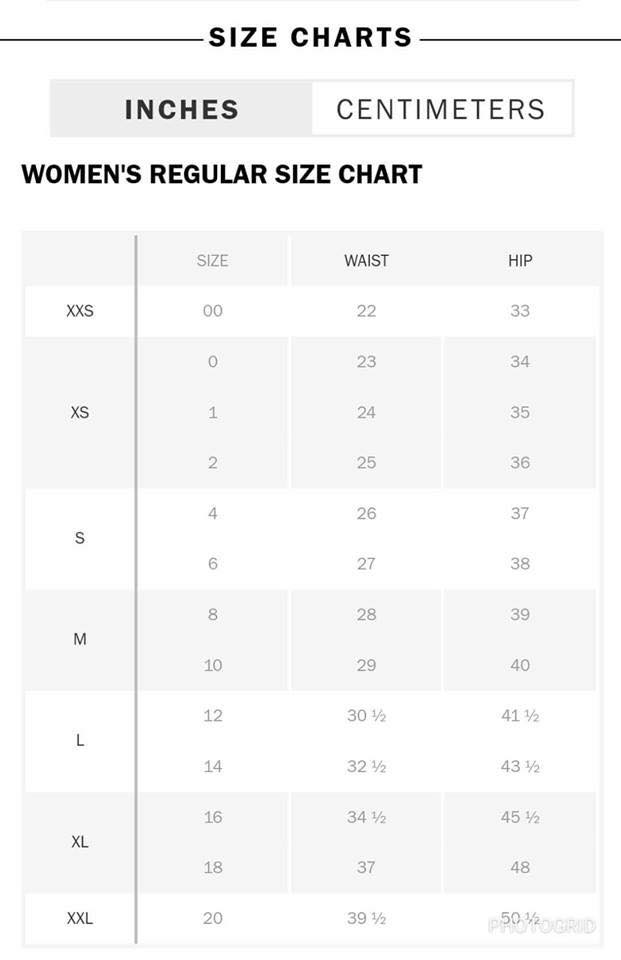The image size is (621, 960).
Task: Select the XXS row label
Action: (x=80, y=310)
